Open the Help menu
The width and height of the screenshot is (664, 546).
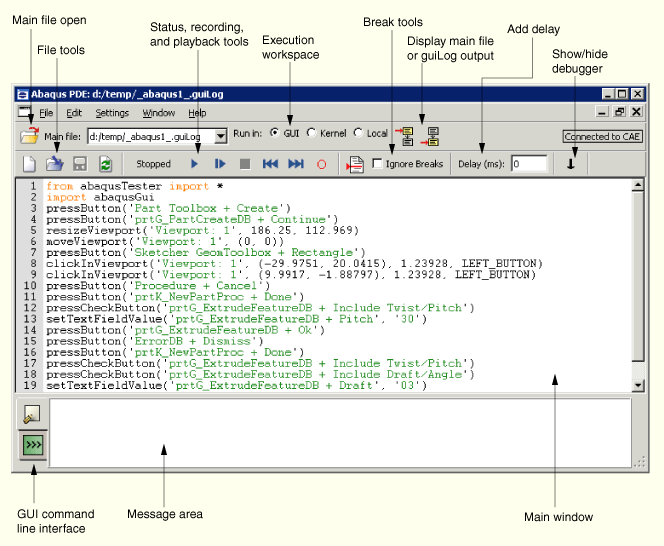tap(197, 113)
